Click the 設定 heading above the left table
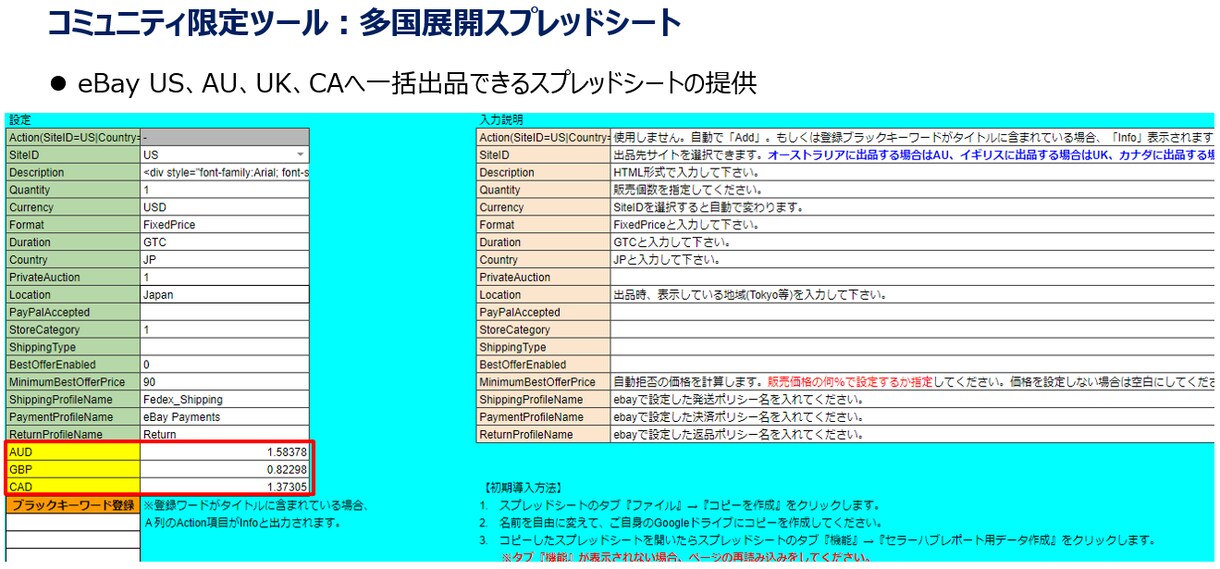1220x569 pixels. (x=19, y=120)
